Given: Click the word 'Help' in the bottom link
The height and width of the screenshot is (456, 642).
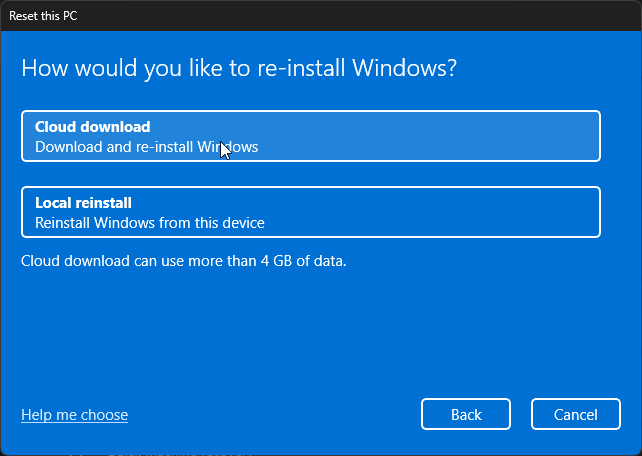Looking at the screenshot, I should tap(38, 414).
